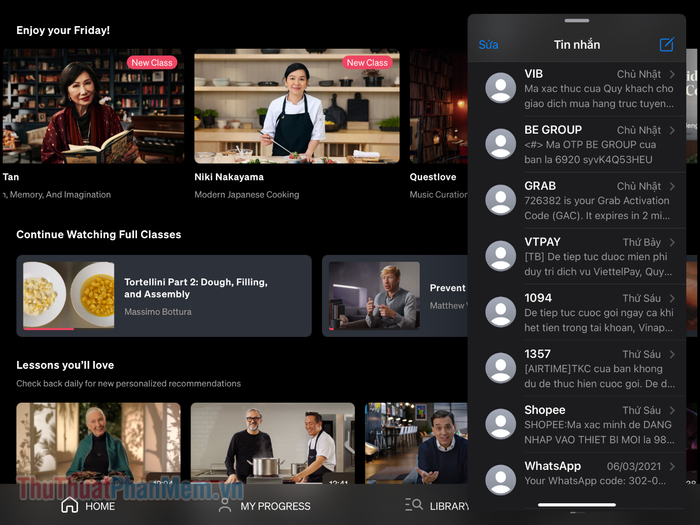Open the LIBRARY tab
The height and width of the screenshot is (525, 700).
(x=436, y=506)
